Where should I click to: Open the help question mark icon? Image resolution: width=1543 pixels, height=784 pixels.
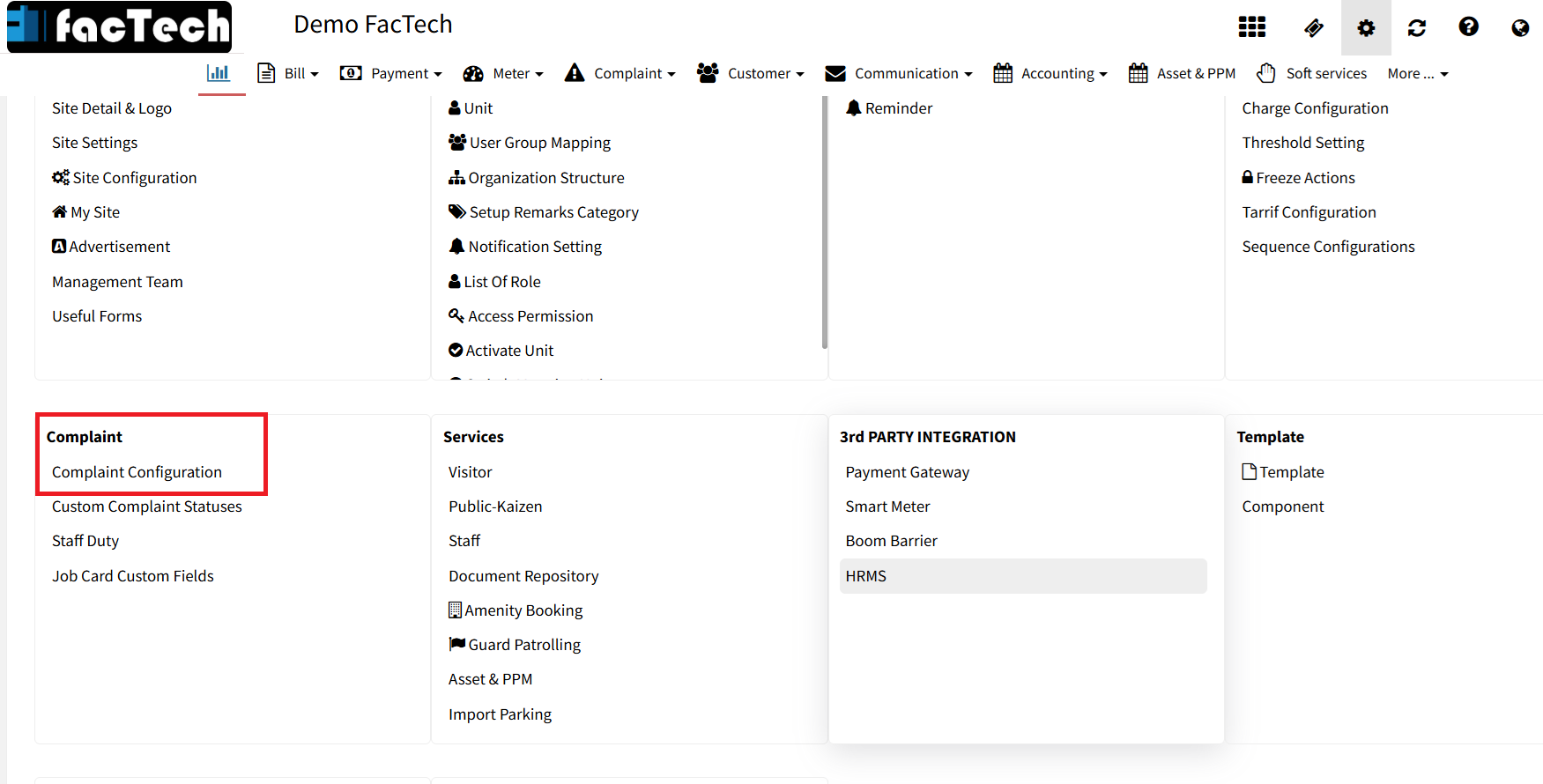coord(1468,27)
